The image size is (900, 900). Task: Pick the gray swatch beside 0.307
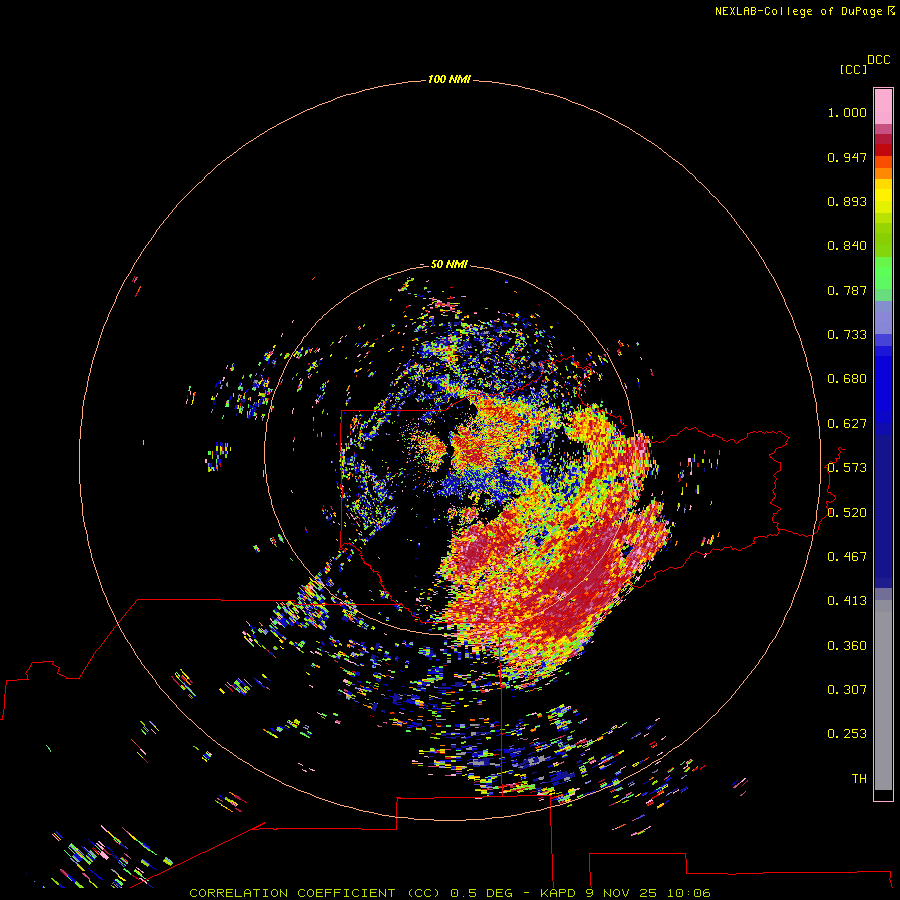[883, 695]
